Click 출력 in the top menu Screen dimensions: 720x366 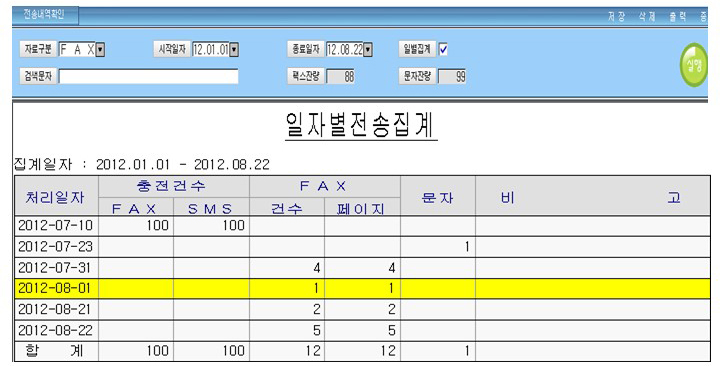[x=678, y=17]
